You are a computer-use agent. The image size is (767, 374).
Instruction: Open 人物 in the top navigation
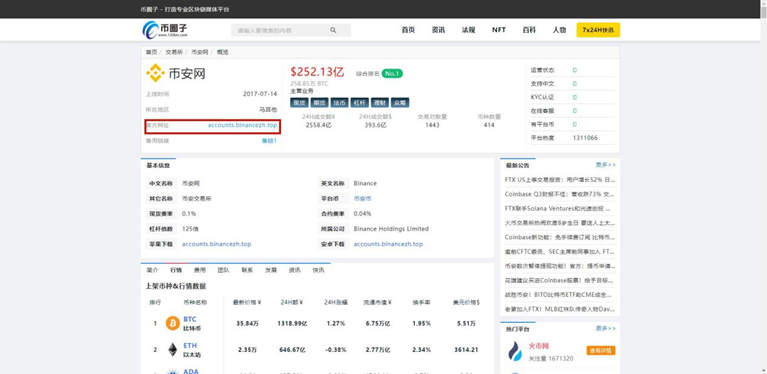pos(560,30)
